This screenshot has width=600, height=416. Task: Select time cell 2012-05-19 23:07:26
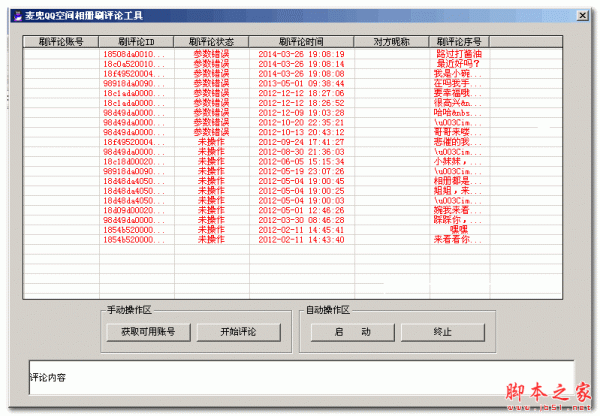(301, 171)
